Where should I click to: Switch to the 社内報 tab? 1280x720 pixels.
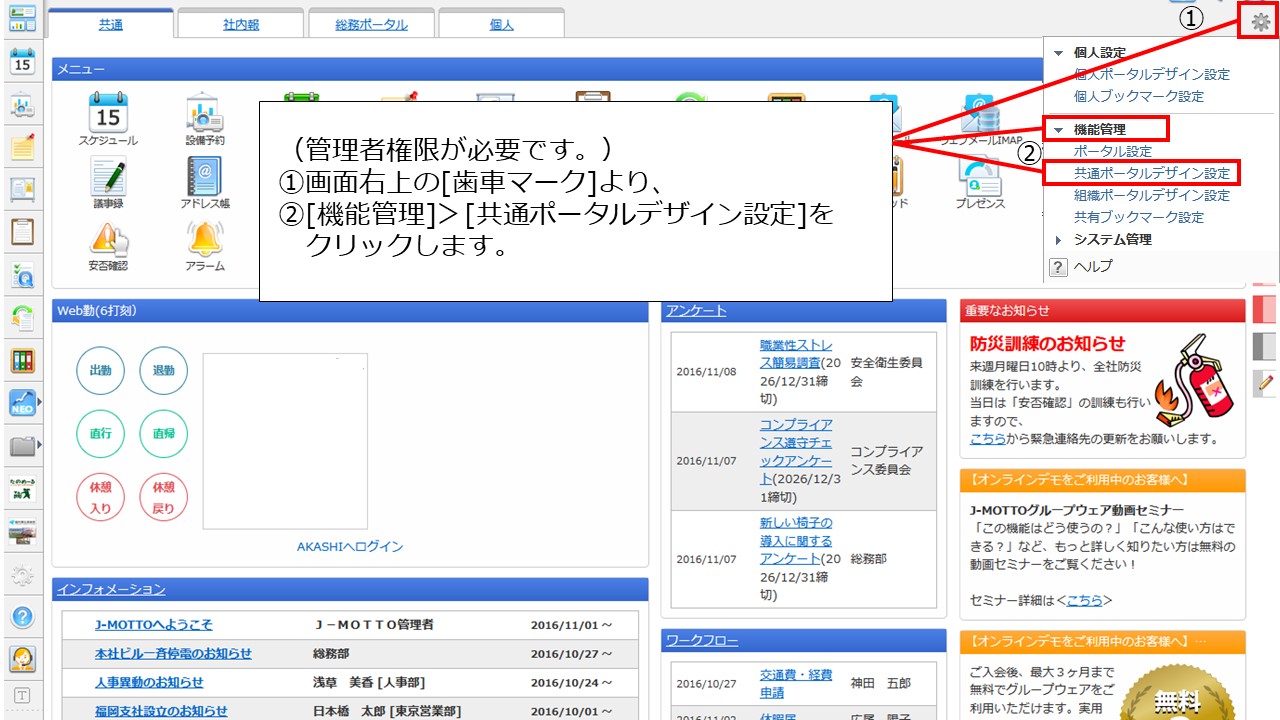(x=241, y=24)
